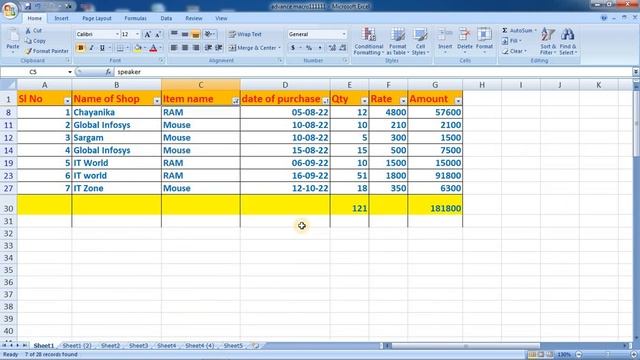Click Merge & Center
Screen dimensions: 640x360
(254, 48)
